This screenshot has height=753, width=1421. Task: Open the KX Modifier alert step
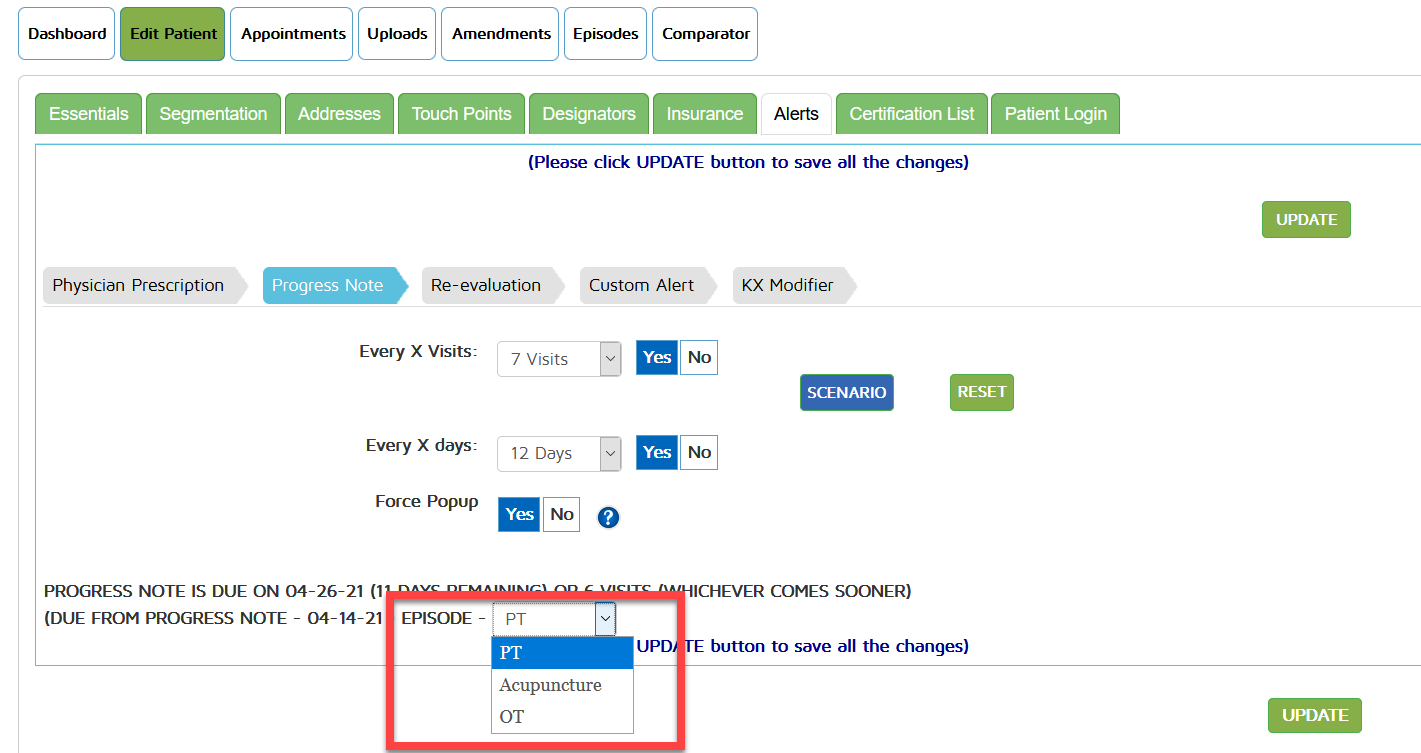pos(787,285)
